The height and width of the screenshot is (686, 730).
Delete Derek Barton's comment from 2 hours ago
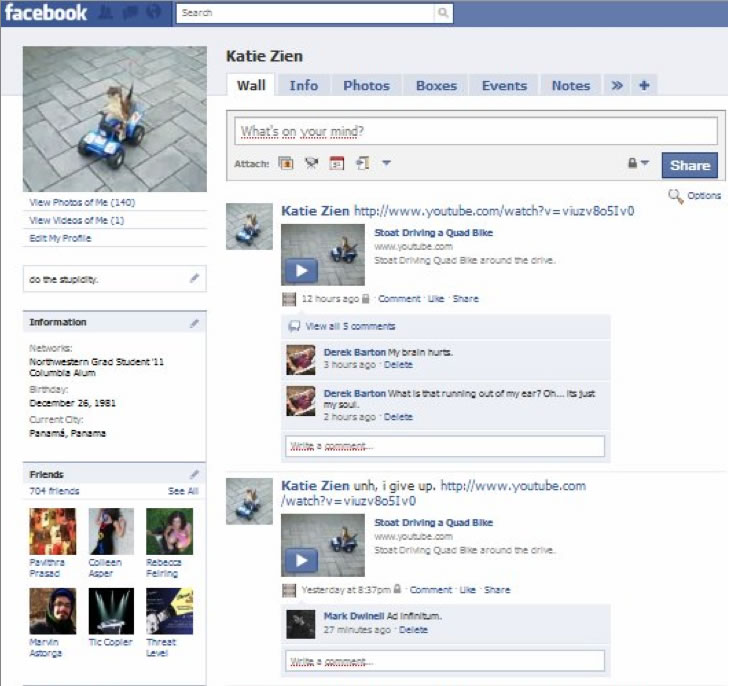point(398,417)
